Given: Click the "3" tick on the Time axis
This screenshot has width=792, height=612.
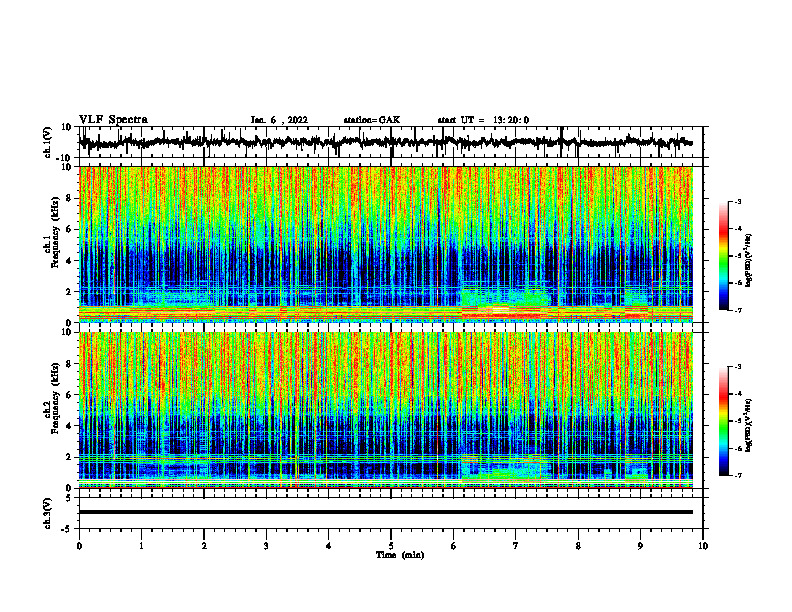Looking at the screenshot, I should tap(266, 546).
